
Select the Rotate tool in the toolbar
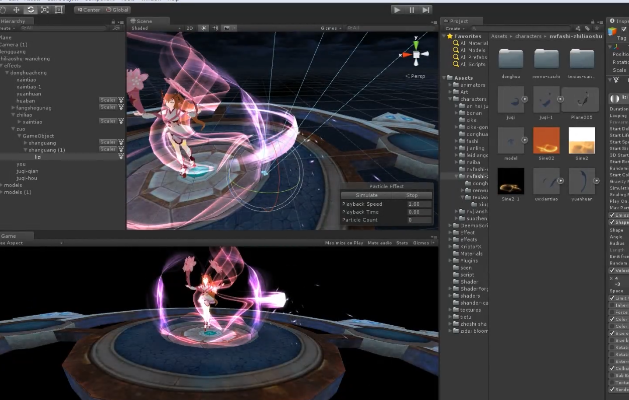30,10
